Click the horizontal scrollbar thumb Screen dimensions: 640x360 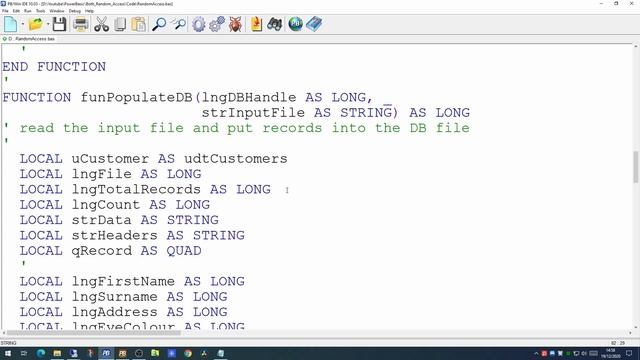pyautogui.click(x=94, y=333)
